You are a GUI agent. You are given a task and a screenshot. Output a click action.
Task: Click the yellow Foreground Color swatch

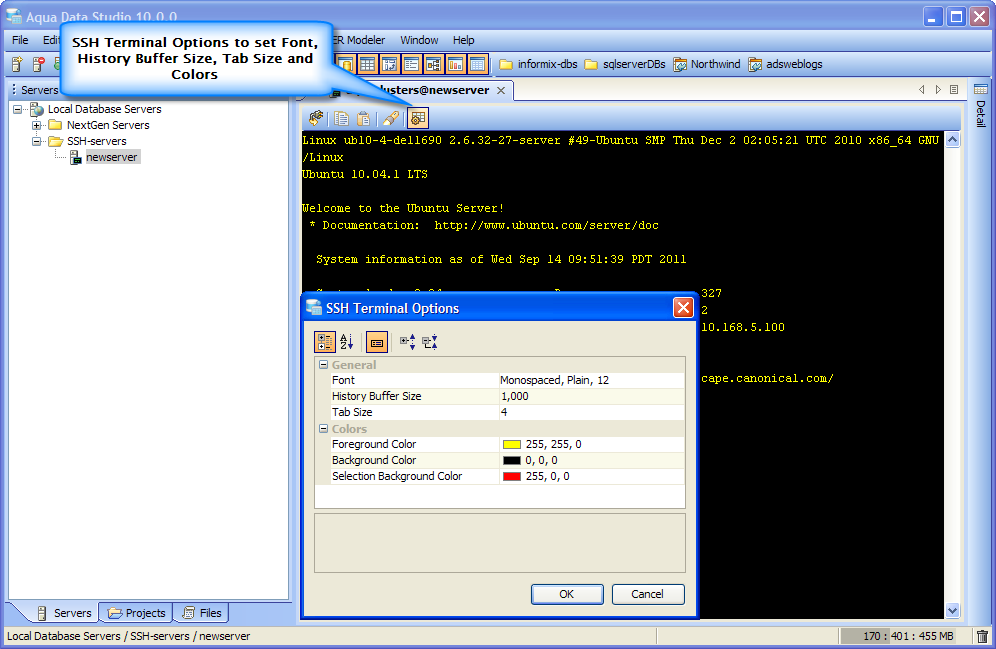pos(512,445)
